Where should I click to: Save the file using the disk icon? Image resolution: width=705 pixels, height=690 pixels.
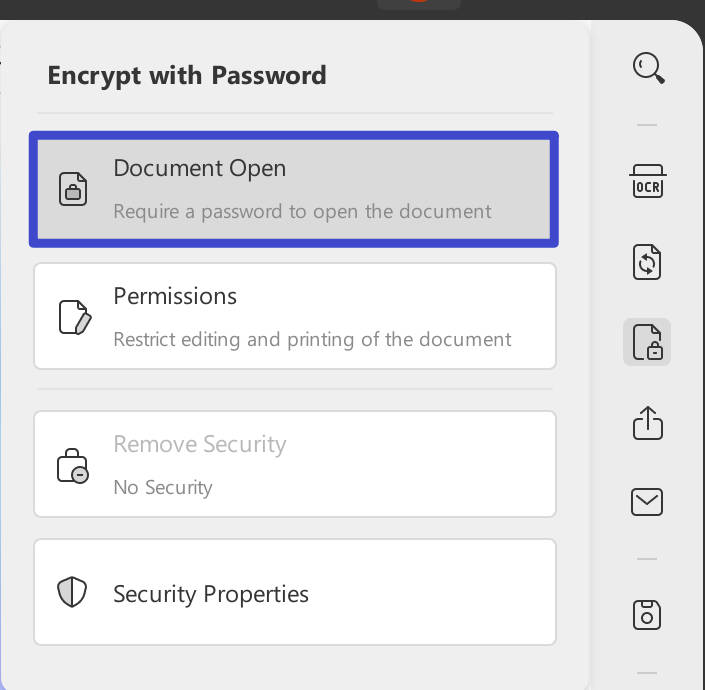coord(647,614)
